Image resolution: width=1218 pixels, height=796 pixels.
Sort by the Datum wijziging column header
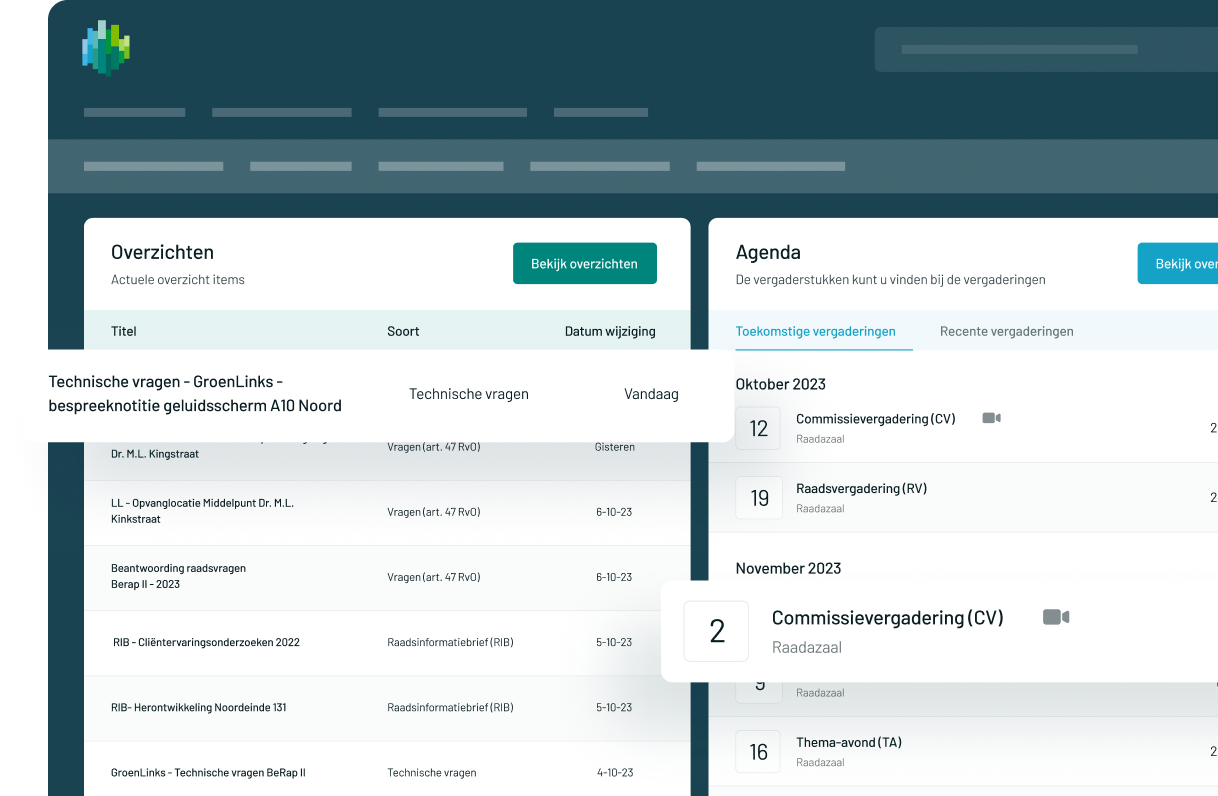click(610, 331)
